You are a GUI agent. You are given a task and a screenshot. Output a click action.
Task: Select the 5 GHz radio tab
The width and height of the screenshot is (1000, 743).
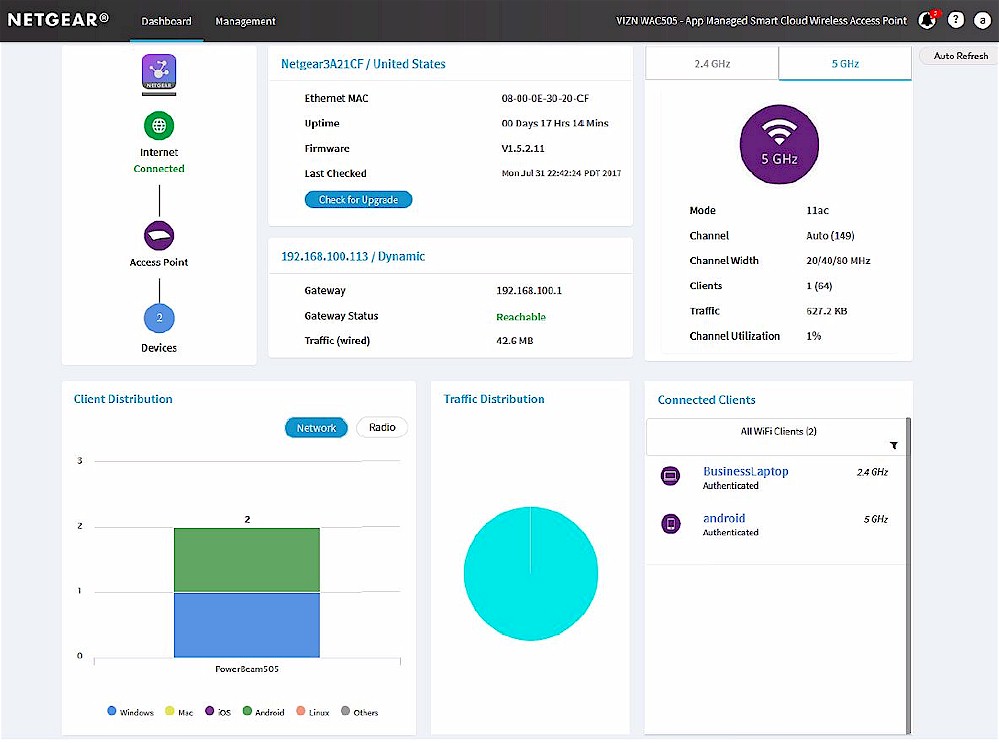pos(845,64)
